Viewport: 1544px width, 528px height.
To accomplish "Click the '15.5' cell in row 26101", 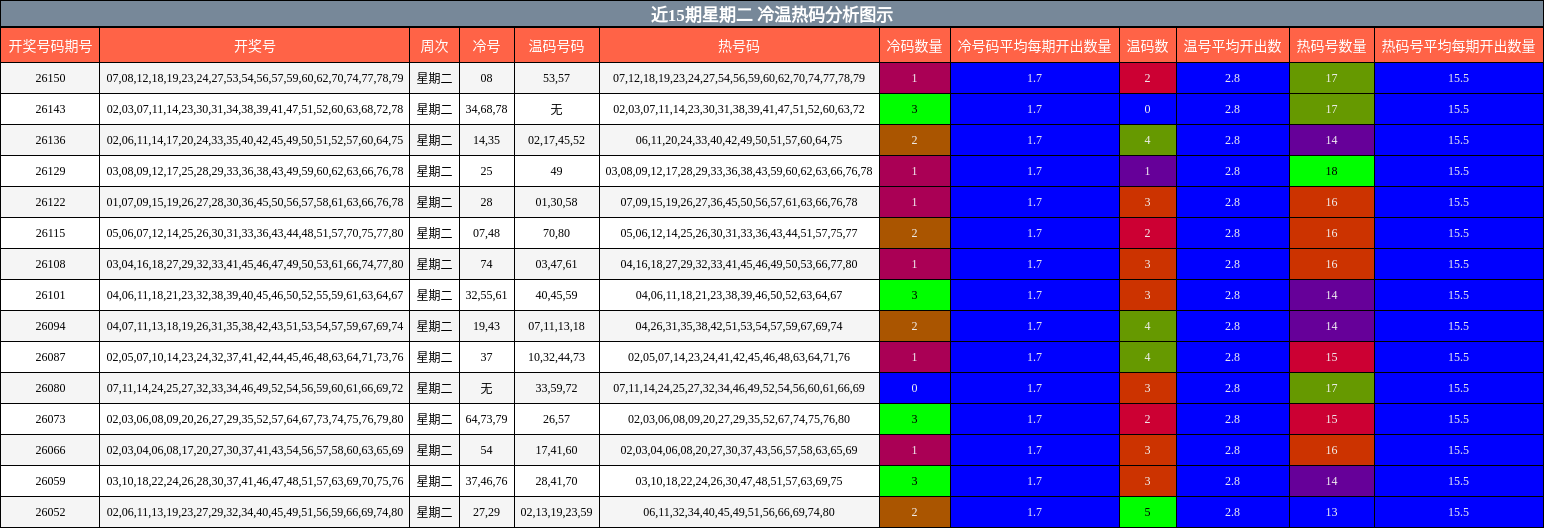I will pos(1458,295).
